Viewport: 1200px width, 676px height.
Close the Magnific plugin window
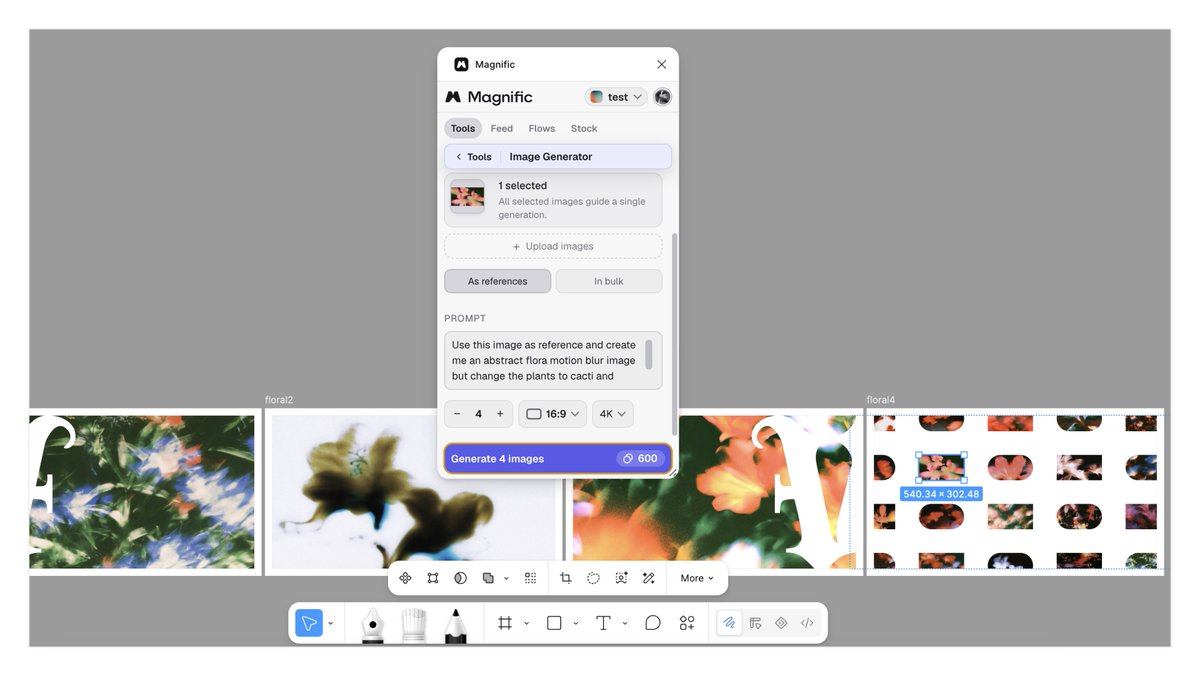pyautogui.click(x=661, y=64)
